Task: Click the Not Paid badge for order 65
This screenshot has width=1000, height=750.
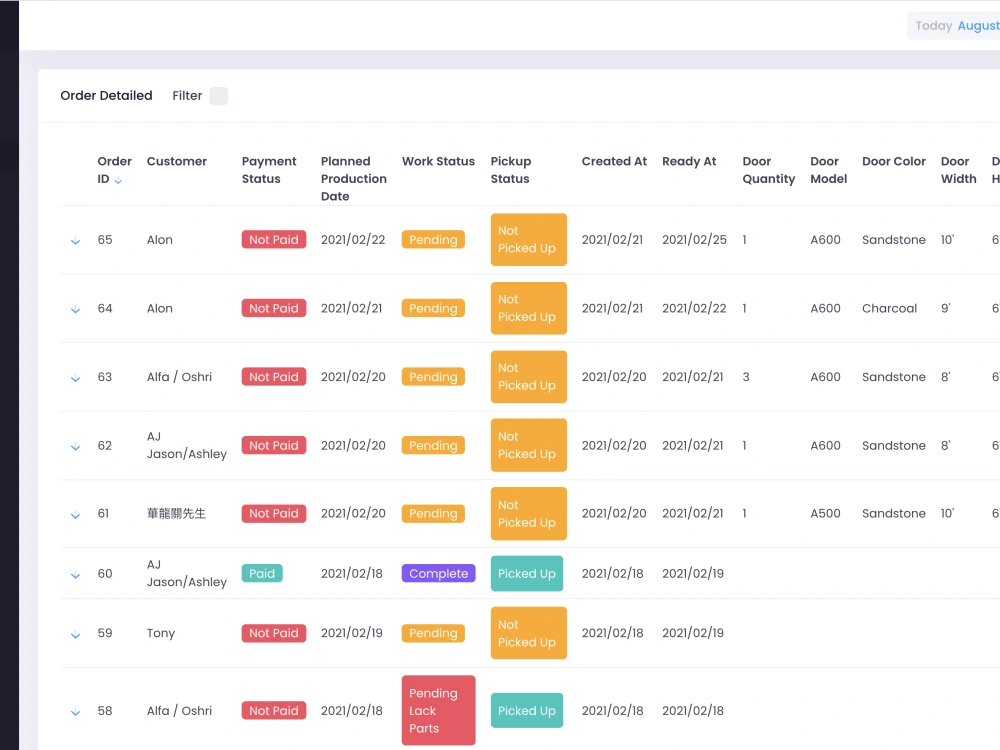Action: (273, 239)
